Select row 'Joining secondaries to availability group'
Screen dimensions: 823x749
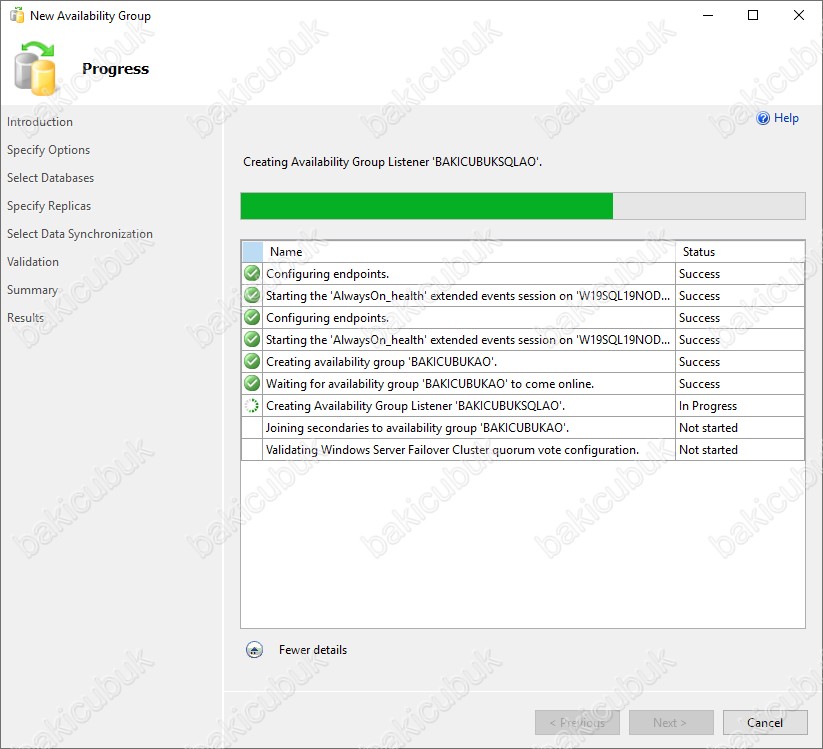click(523, 428)
